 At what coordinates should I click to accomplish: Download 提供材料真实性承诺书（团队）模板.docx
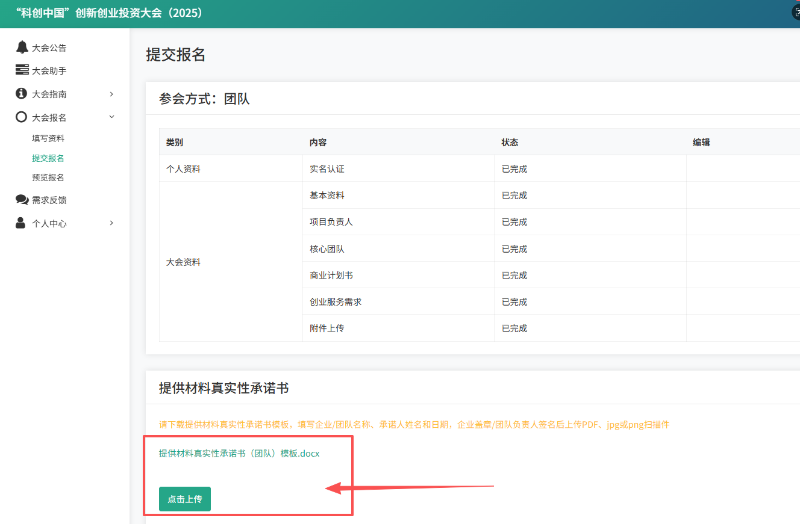tap(239, 453)
